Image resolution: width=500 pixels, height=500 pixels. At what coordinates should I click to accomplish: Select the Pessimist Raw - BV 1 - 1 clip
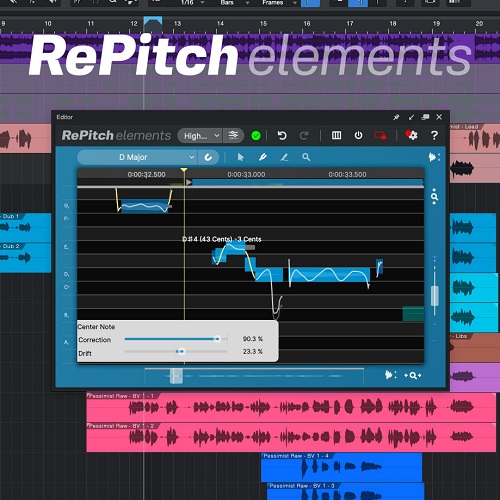click(291, 407)
